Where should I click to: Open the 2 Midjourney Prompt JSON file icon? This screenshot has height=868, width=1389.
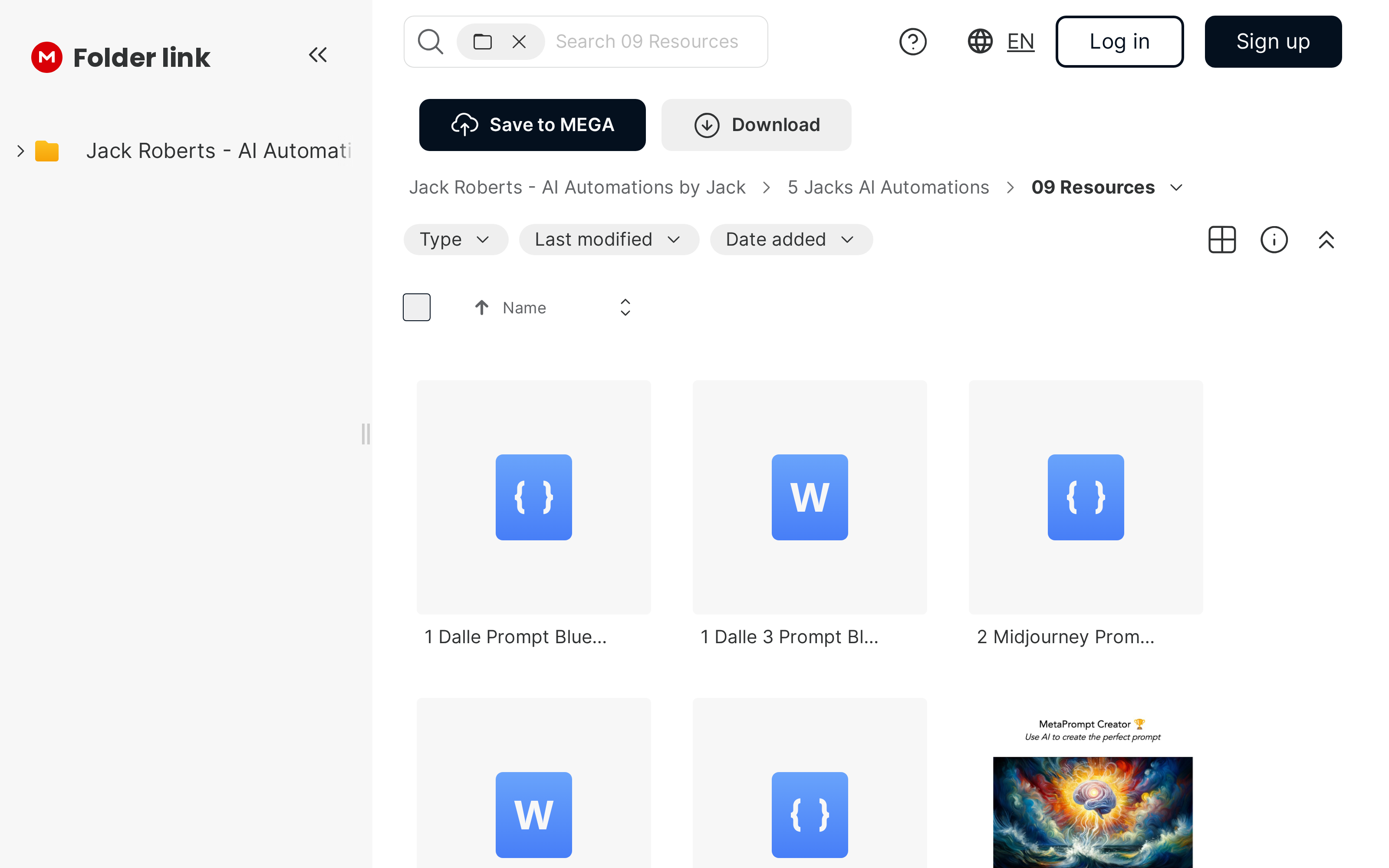[x=1085, y=497]
